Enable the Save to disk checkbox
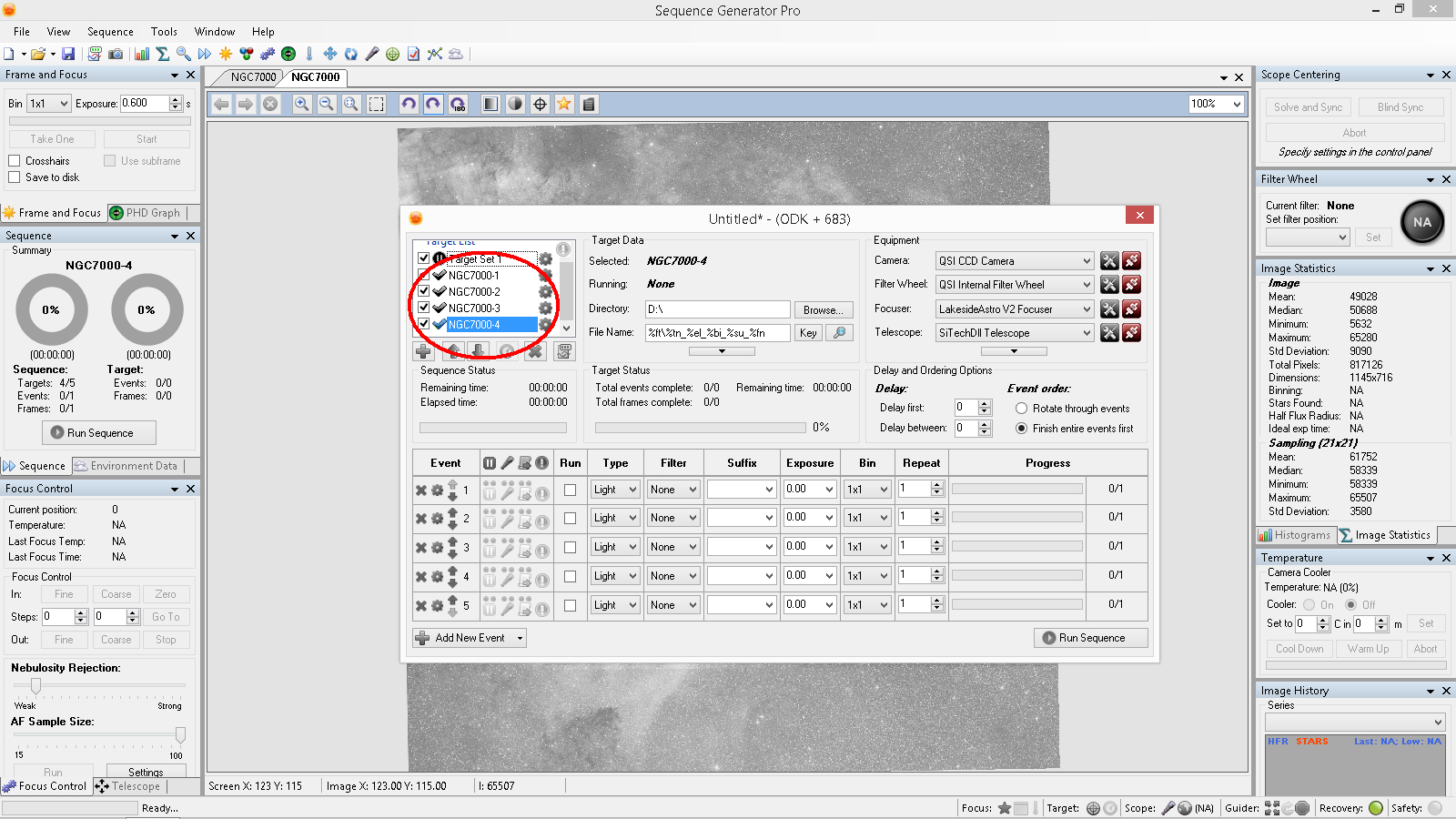Image resolution: width=1456 pixels, height=819 pixels. click(x=15, y=177)
